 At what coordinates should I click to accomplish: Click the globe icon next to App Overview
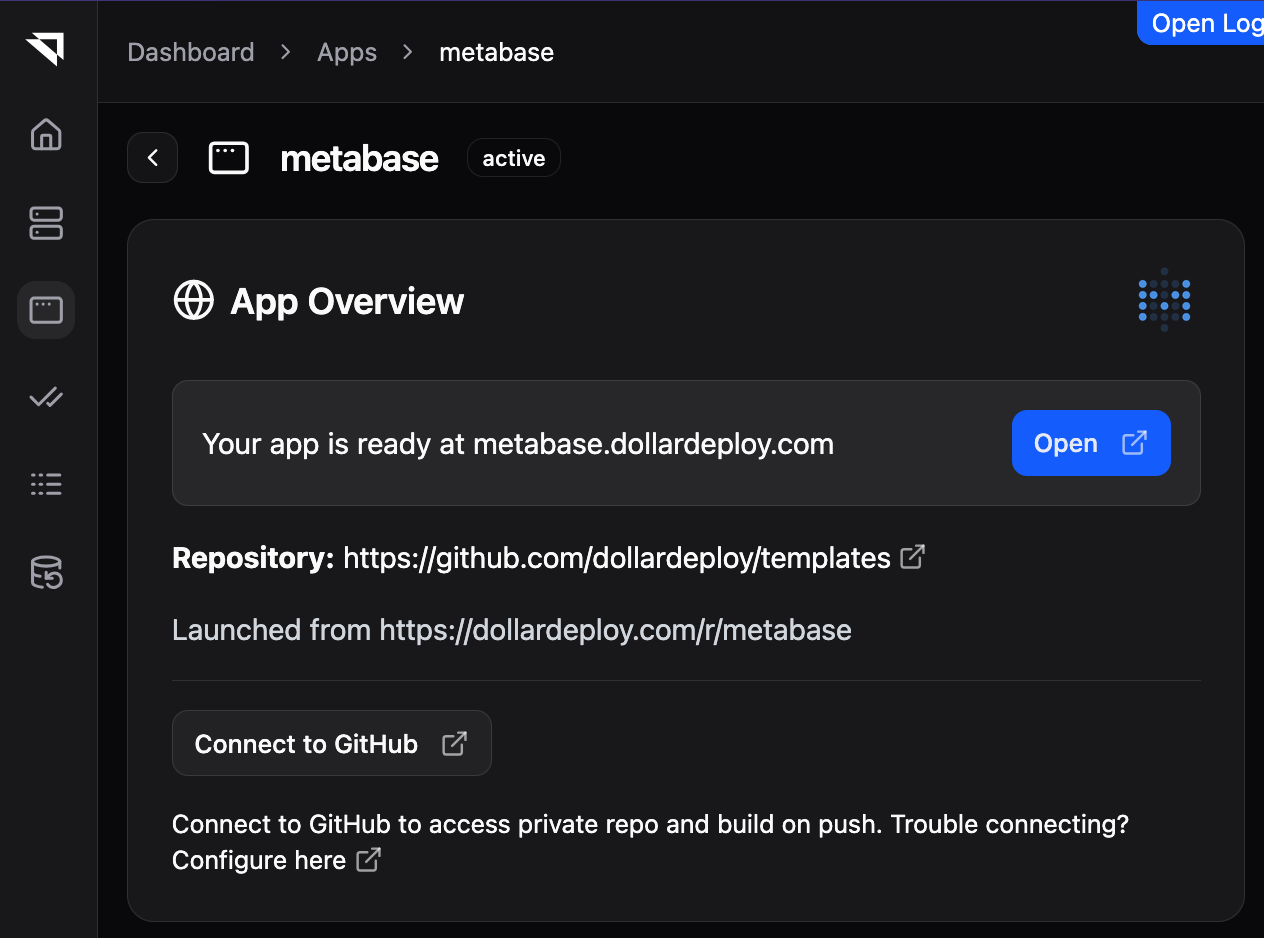pos(194,300)
